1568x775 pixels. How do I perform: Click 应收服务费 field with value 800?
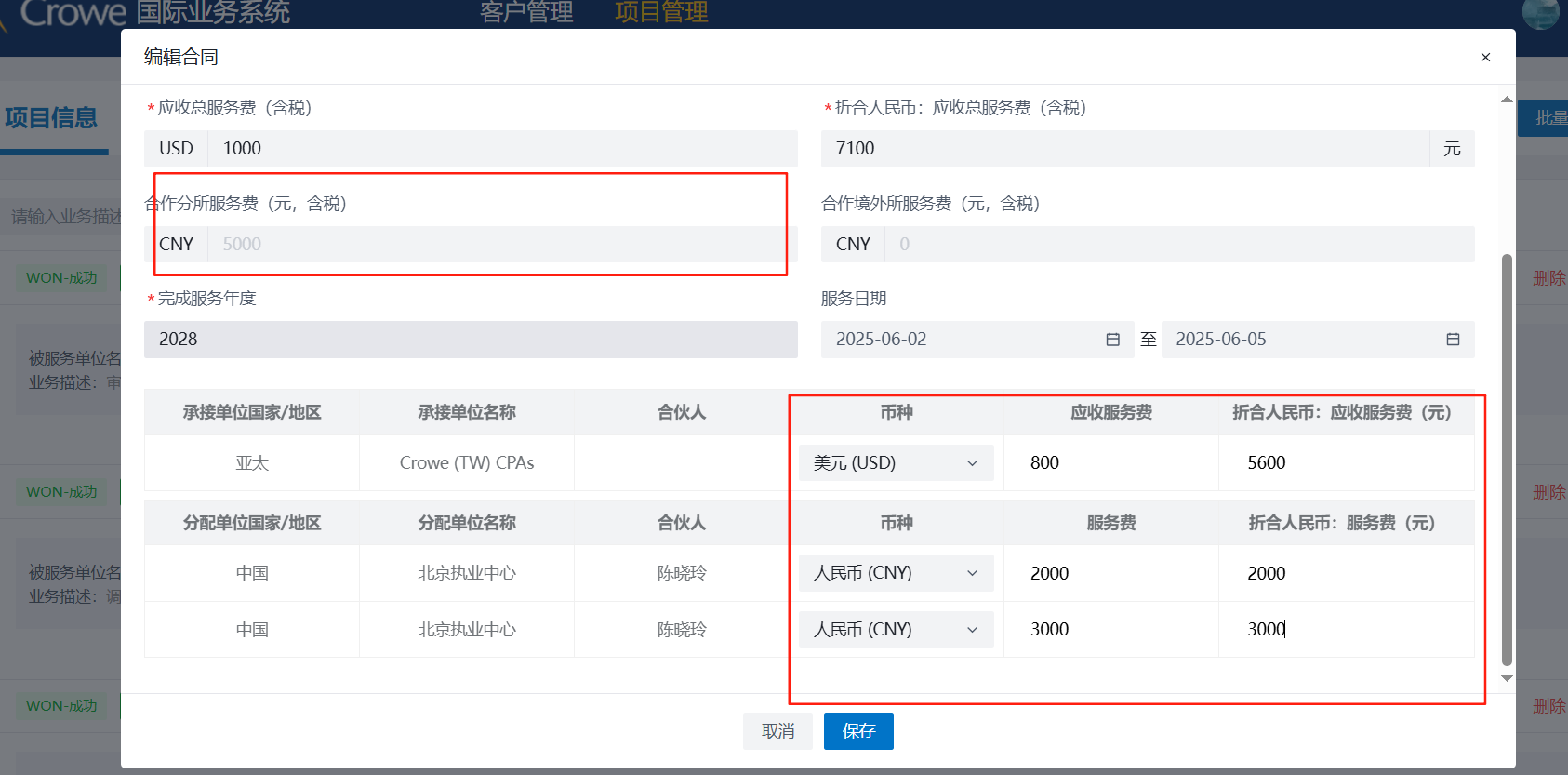(x=1110, y=463)
